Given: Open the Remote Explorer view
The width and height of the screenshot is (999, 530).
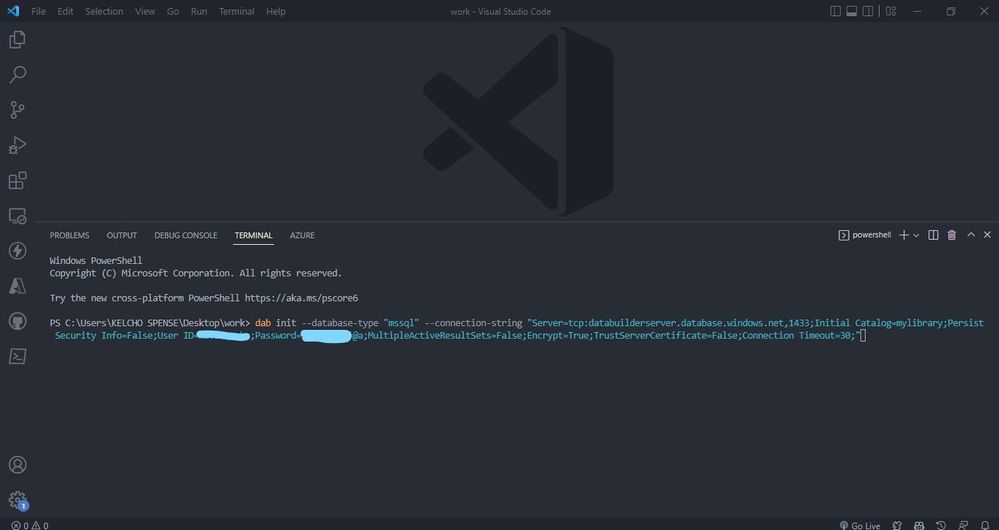Looking at the screenshot, I should pyautogui.click(x=17, y=216).
